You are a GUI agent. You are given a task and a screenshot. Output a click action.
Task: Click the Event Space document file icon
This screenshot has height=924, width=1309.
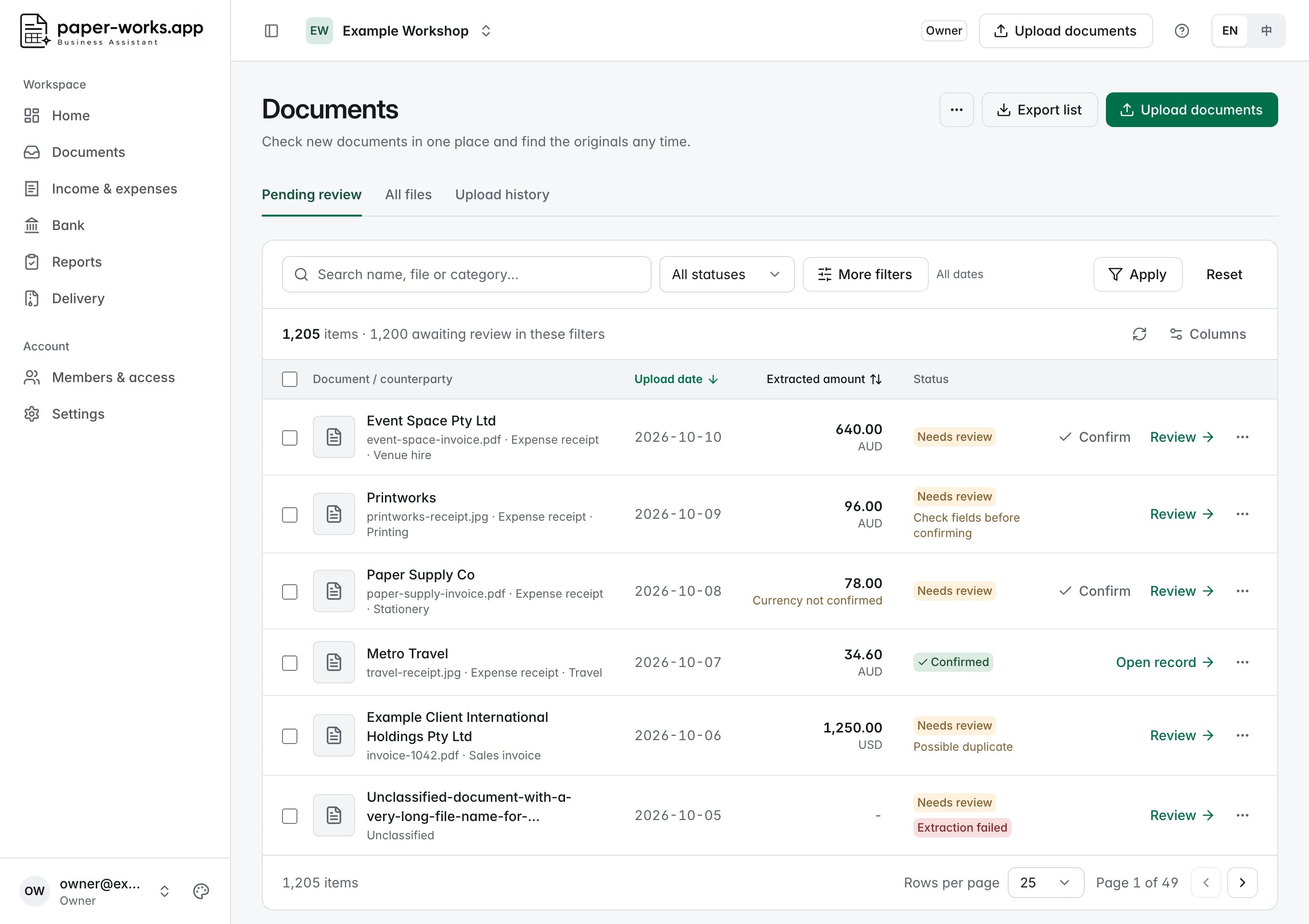pyautogui.click(x=334, y=437)
